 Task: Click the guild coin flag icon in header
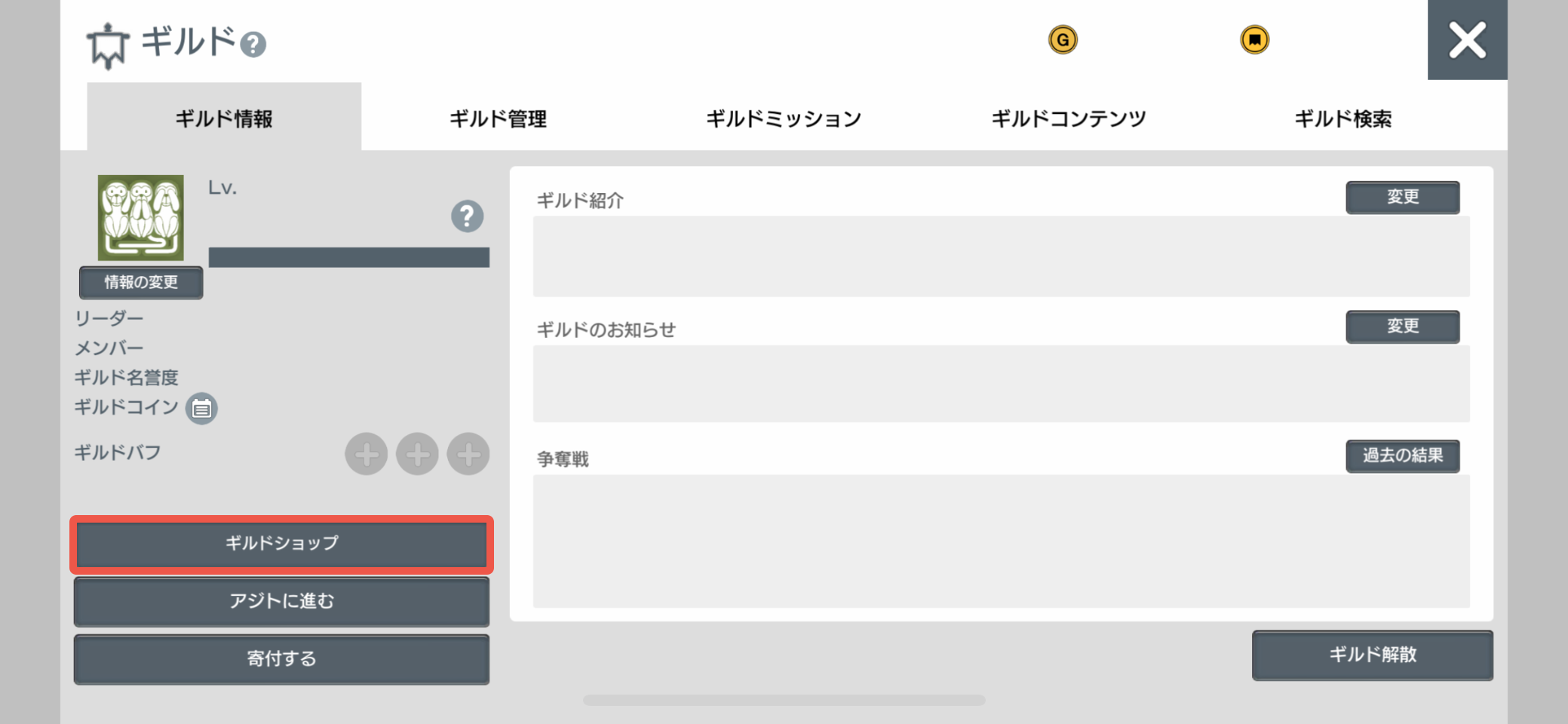tap(1255, 39)
